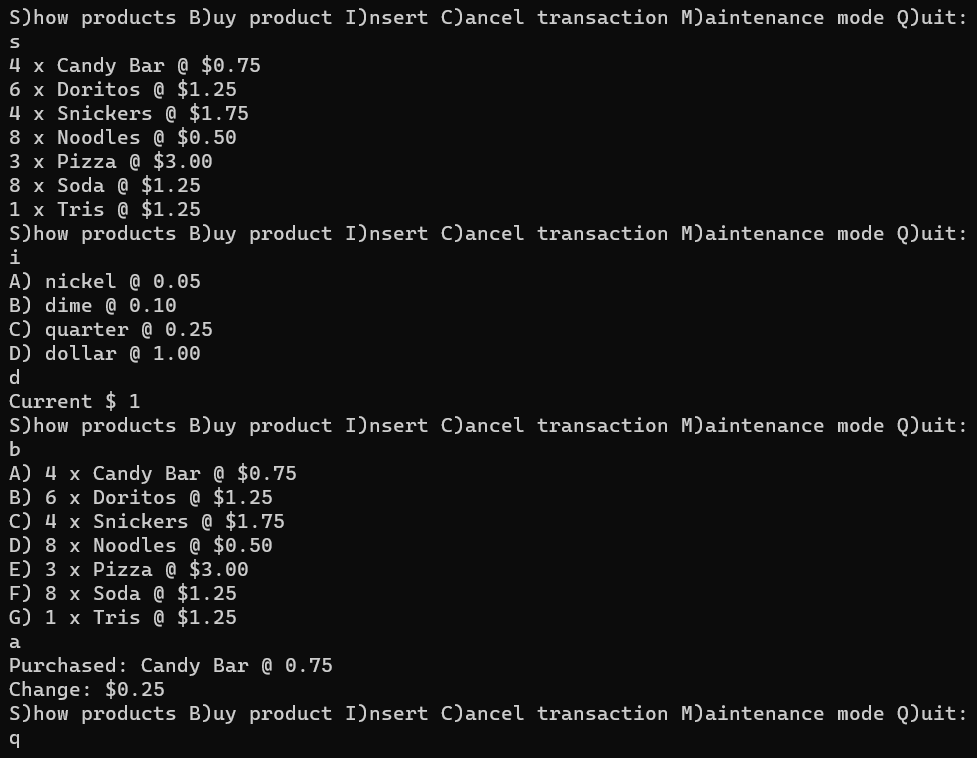The width and height of the screenshot is (977, 758).
Task: Click the lone typed 'd' input line
Action: [x=14, y=378]
